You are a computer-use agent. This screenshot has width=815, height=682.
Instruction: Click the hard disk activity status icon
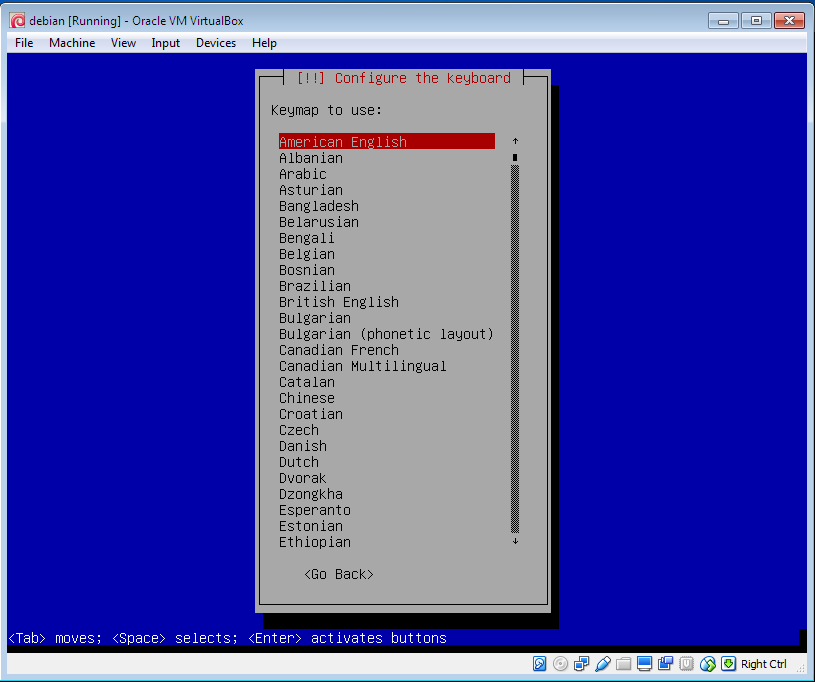click(x=539, y=664)
